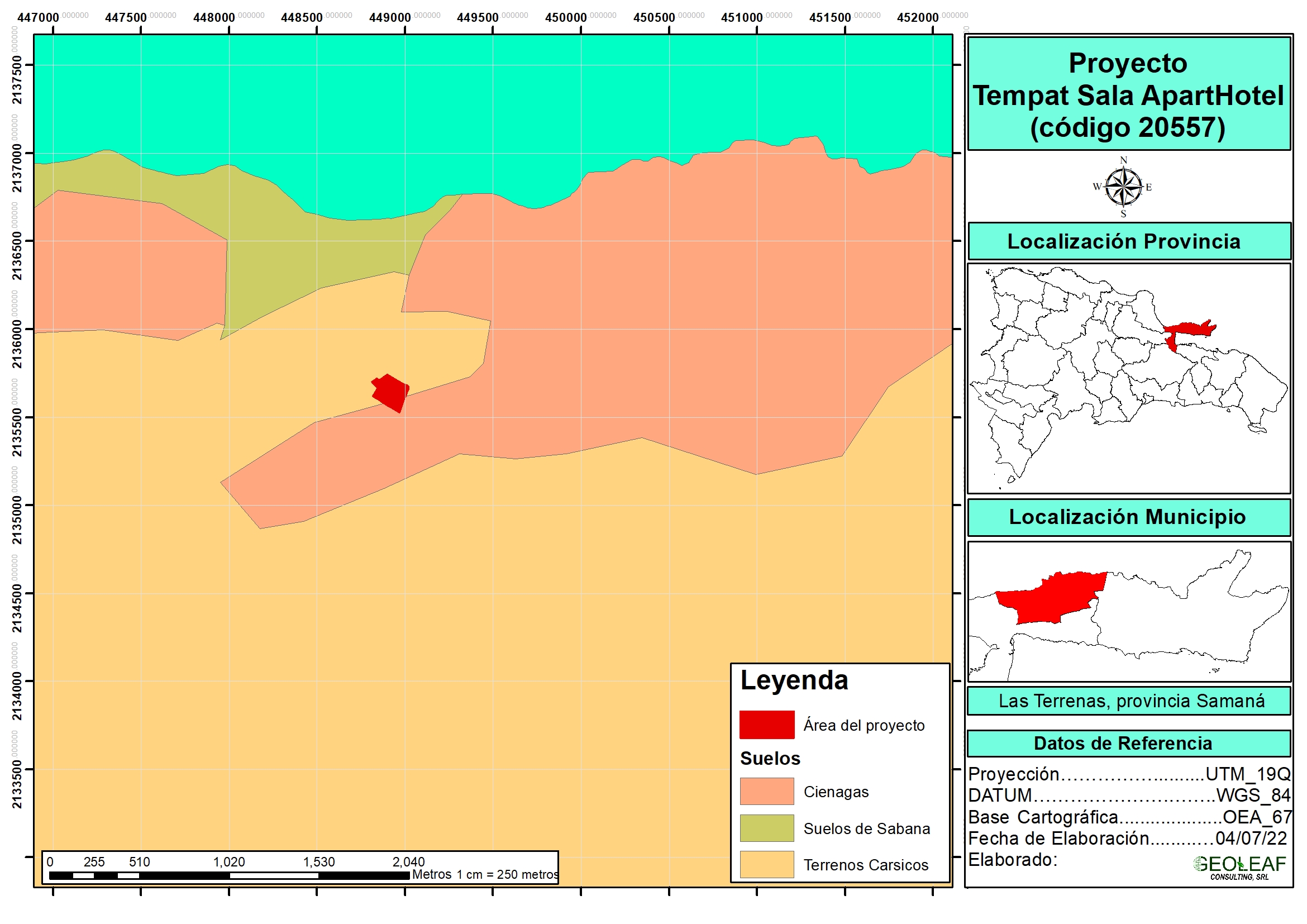1307x924 pixels.
Task: Click the Localización Municipio header
Action: coord(1128,517)
